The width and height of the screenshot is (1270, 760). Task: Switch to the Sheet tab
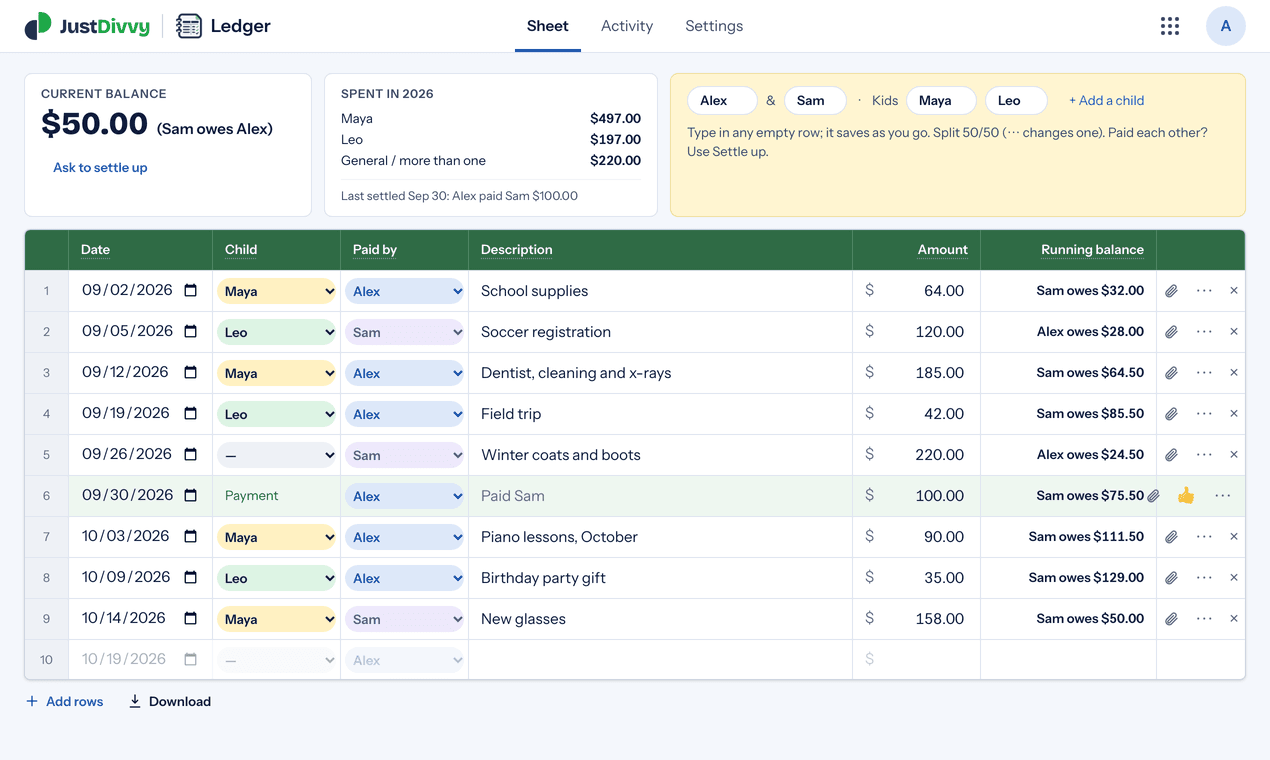(548, 26)
